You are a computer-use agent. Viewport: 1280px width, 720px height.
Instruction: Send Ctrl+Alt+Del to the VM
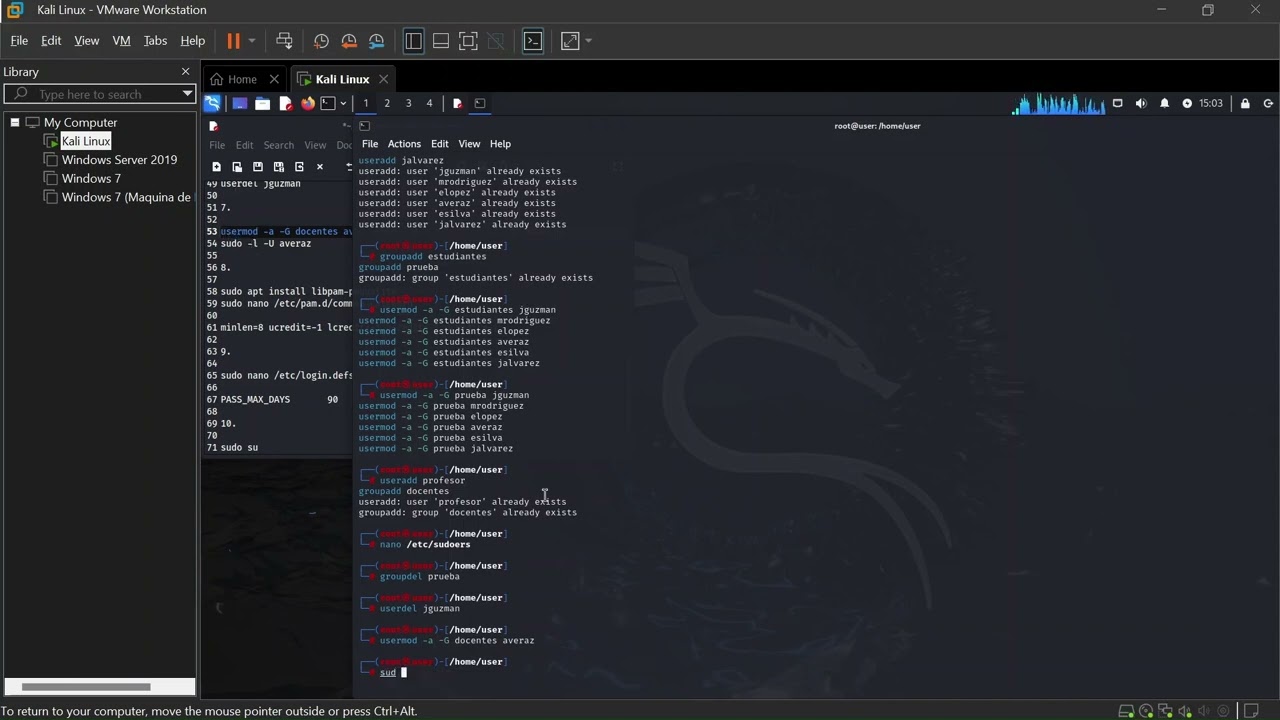pyautogui.click(x=284, y=41)
